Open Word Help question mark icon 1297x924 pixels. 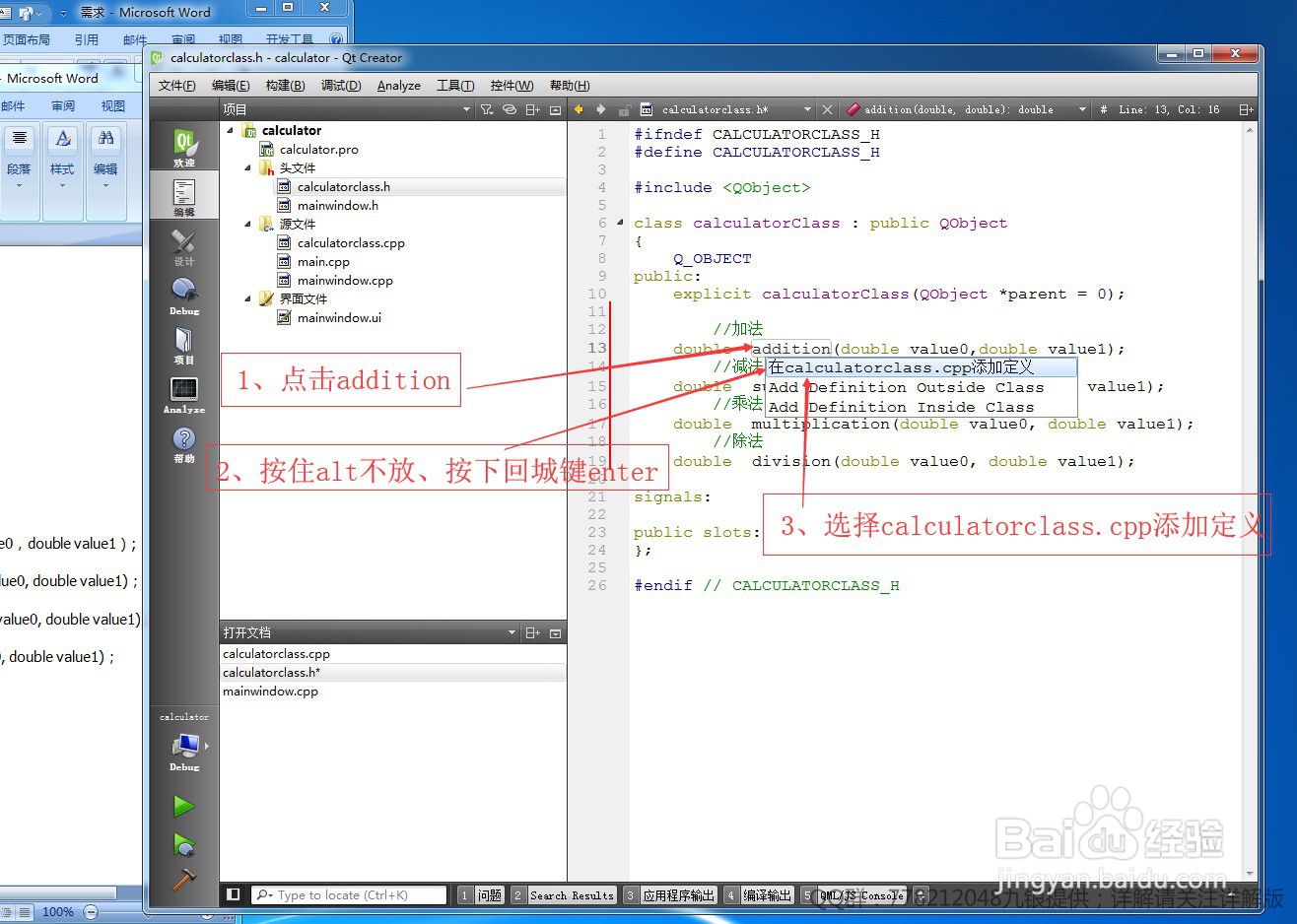coord(336,39)
